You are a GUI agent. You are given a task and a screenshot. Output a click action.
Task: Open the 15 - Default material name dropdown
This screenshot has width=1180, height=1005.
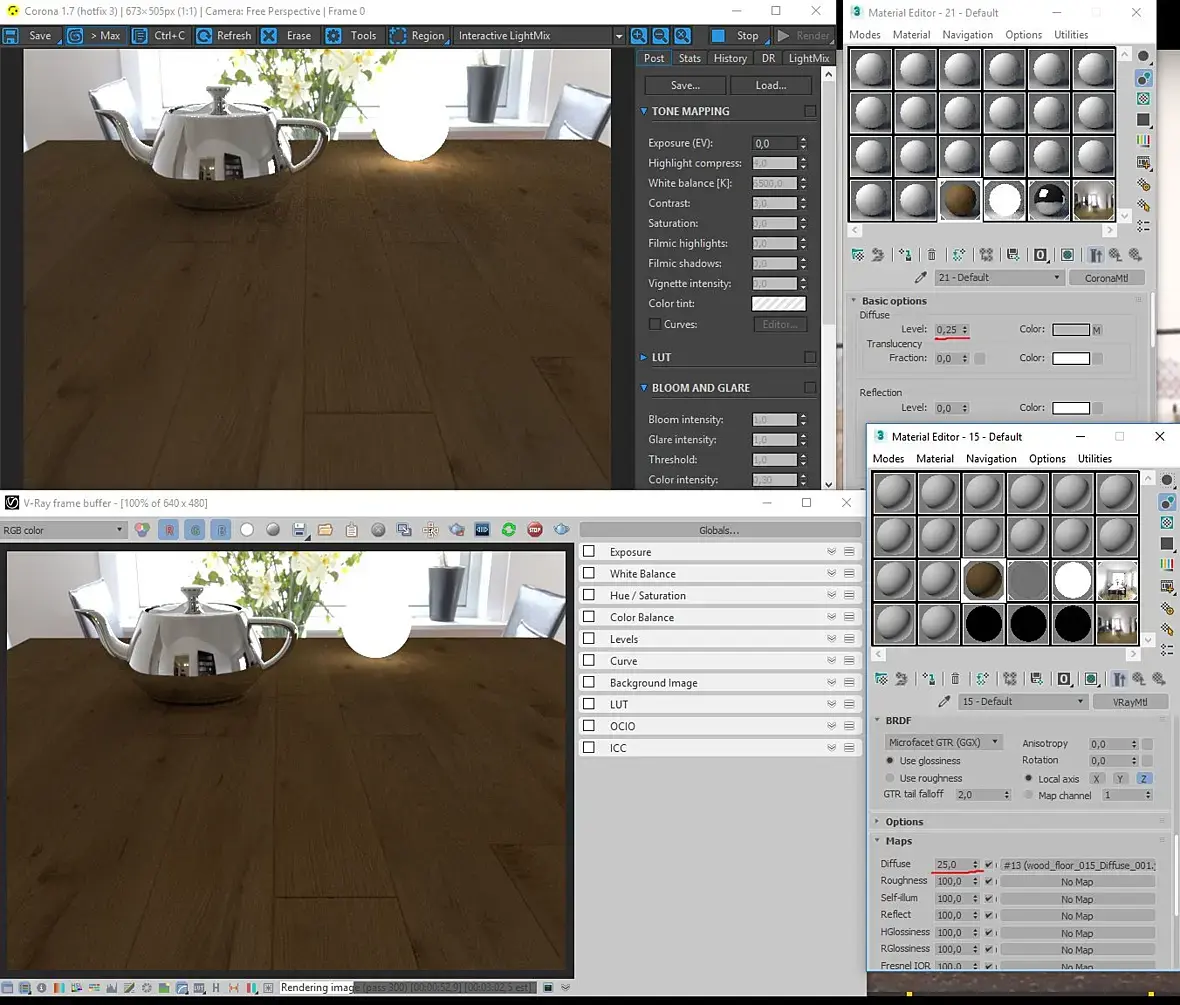1022,702
